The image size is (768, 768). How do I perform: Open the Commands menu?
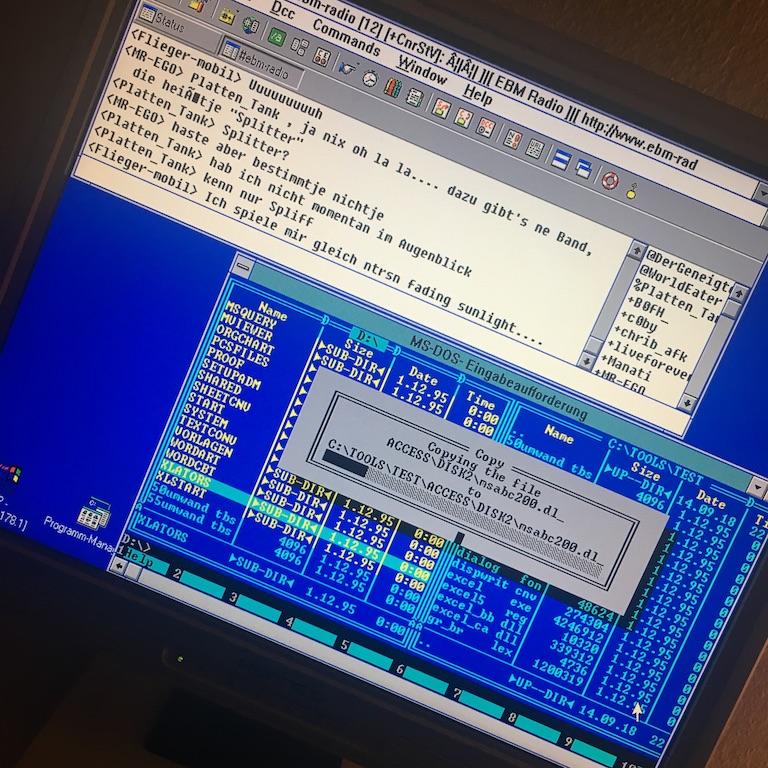point(347,38)
